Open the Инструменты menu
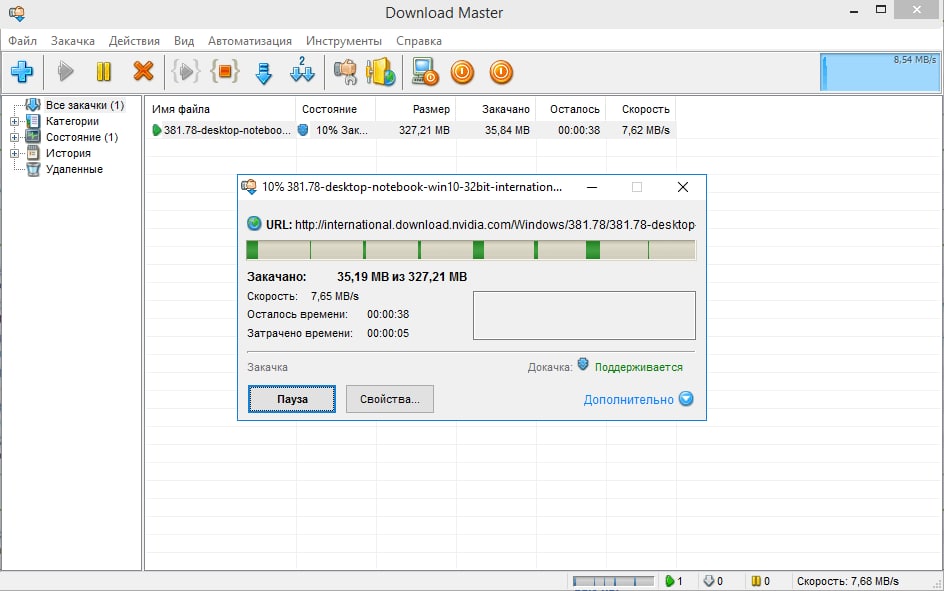944x591 pixels. pos(344,41)
